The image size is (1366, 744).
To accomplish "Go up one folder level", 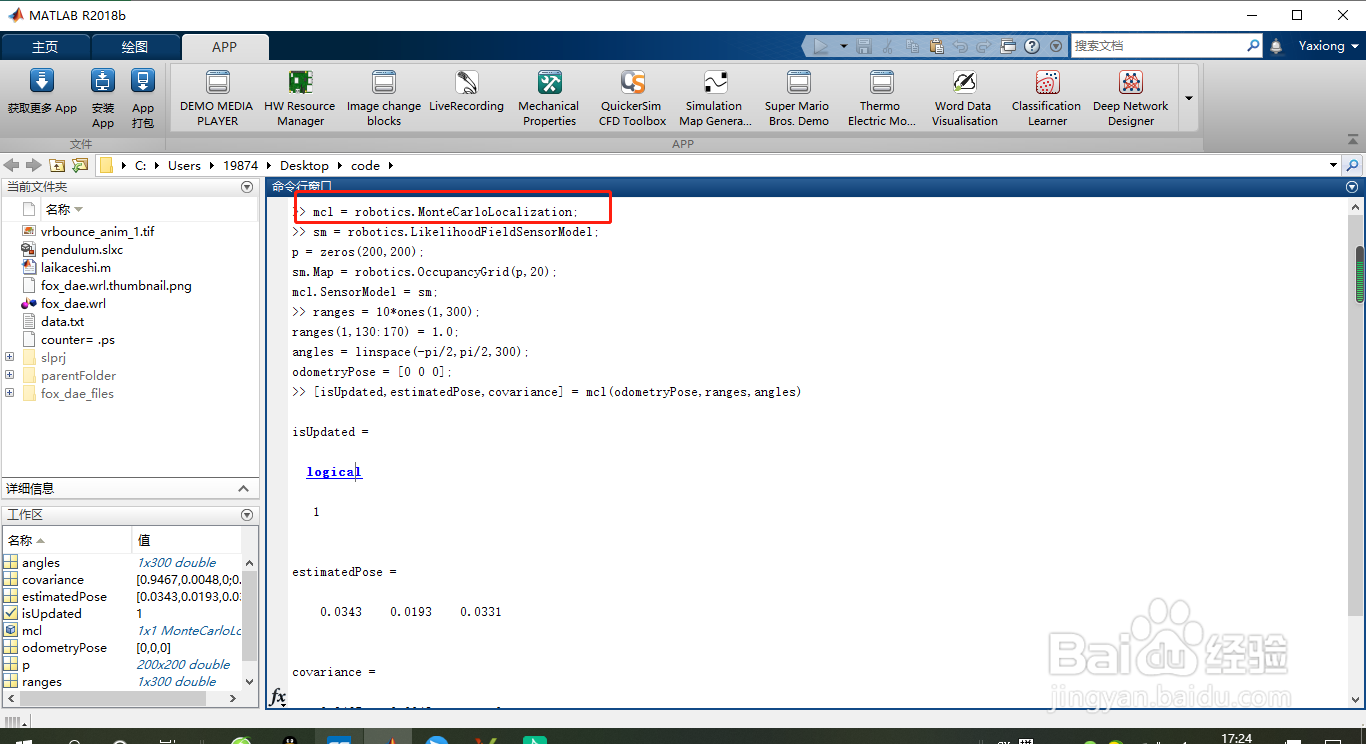I will click(x=57, y=165).
